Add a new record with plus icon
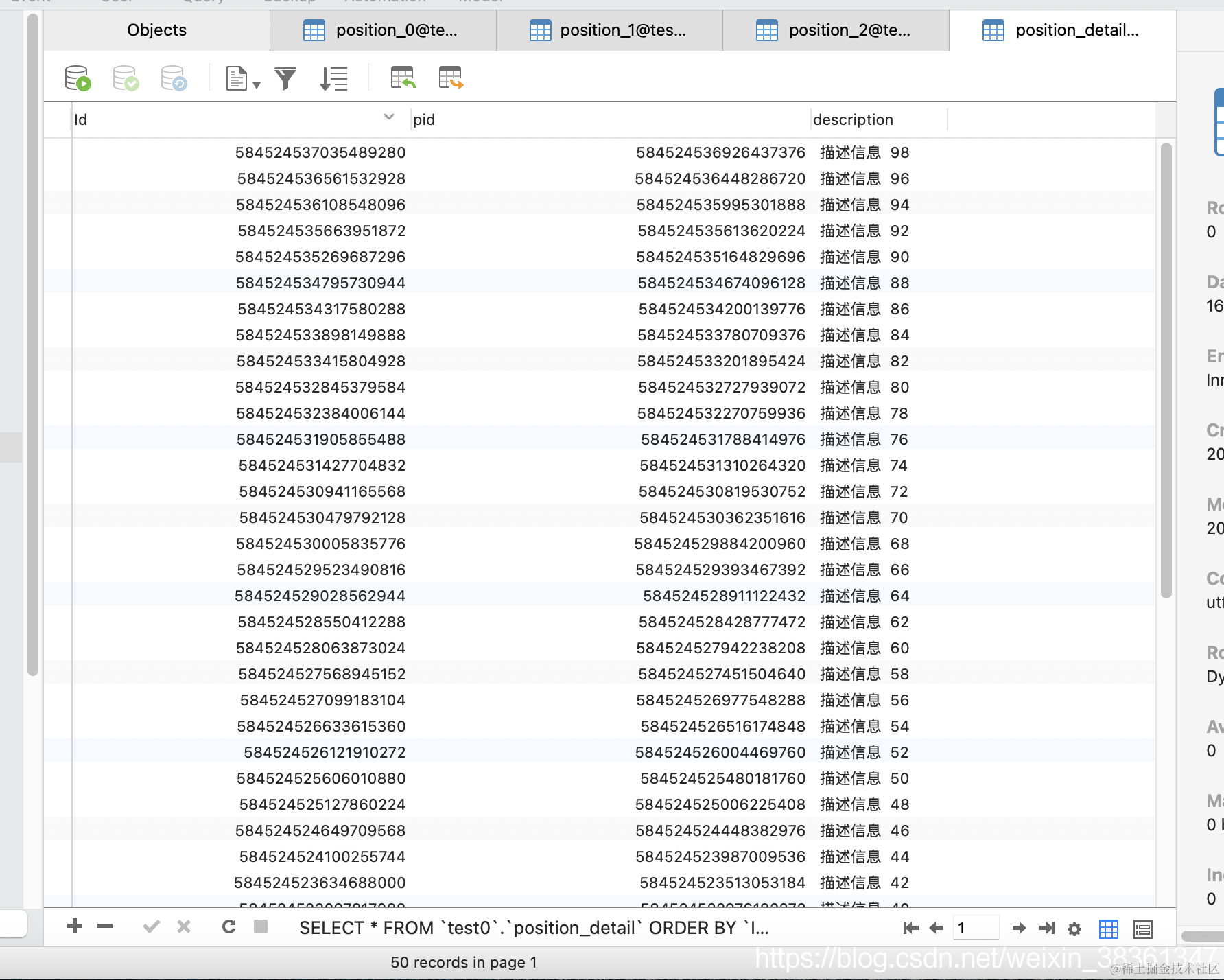This screenshot has width=1224, height=980. coord(75,926)
